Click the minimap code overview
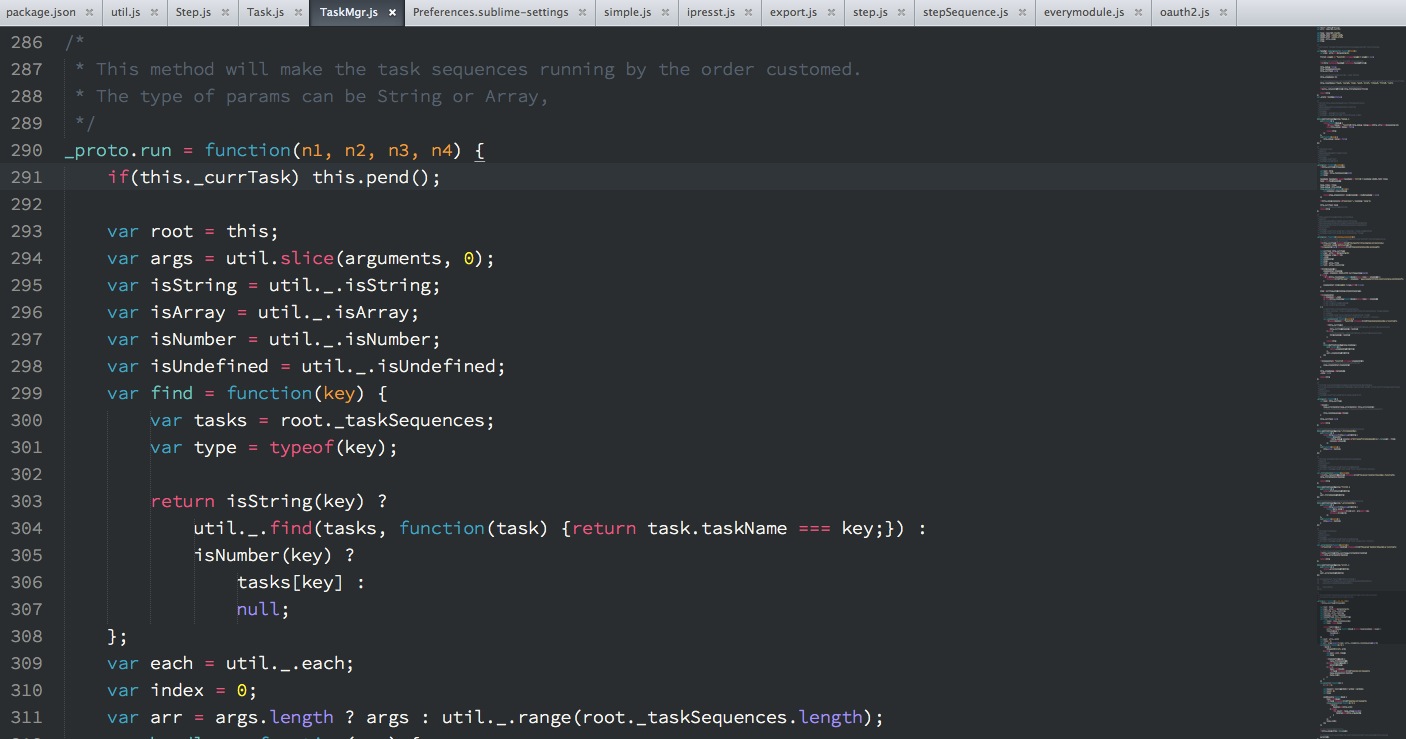Viewport: 1406px width, 739px height. point(1355,300)
